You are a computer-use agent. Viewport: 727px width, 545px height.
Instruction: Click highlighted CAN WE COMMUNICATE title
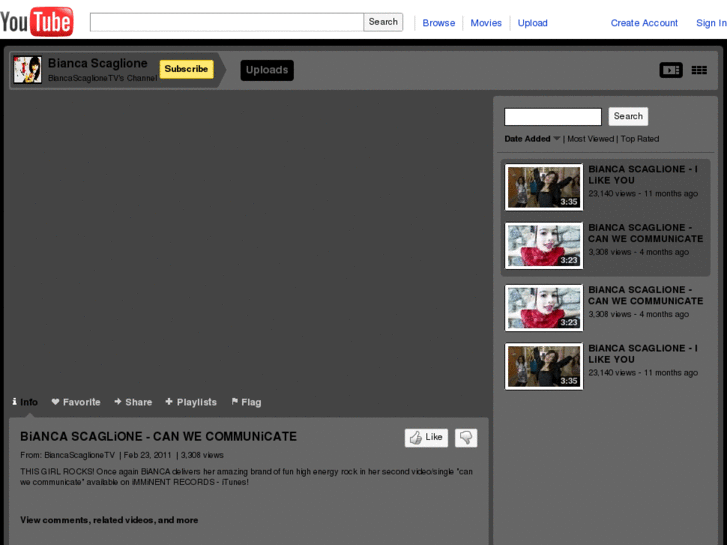[x=646, y=233]
